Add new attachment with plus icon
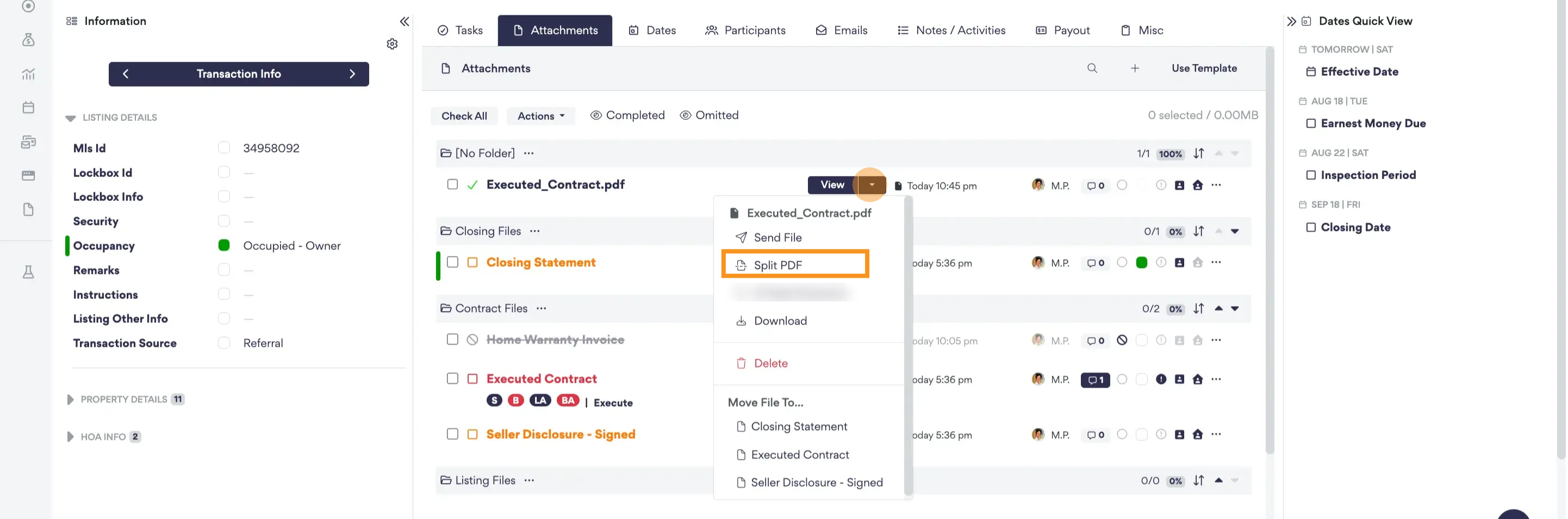This screenshot has width=1568, height=519. (x=1135, y=68)
